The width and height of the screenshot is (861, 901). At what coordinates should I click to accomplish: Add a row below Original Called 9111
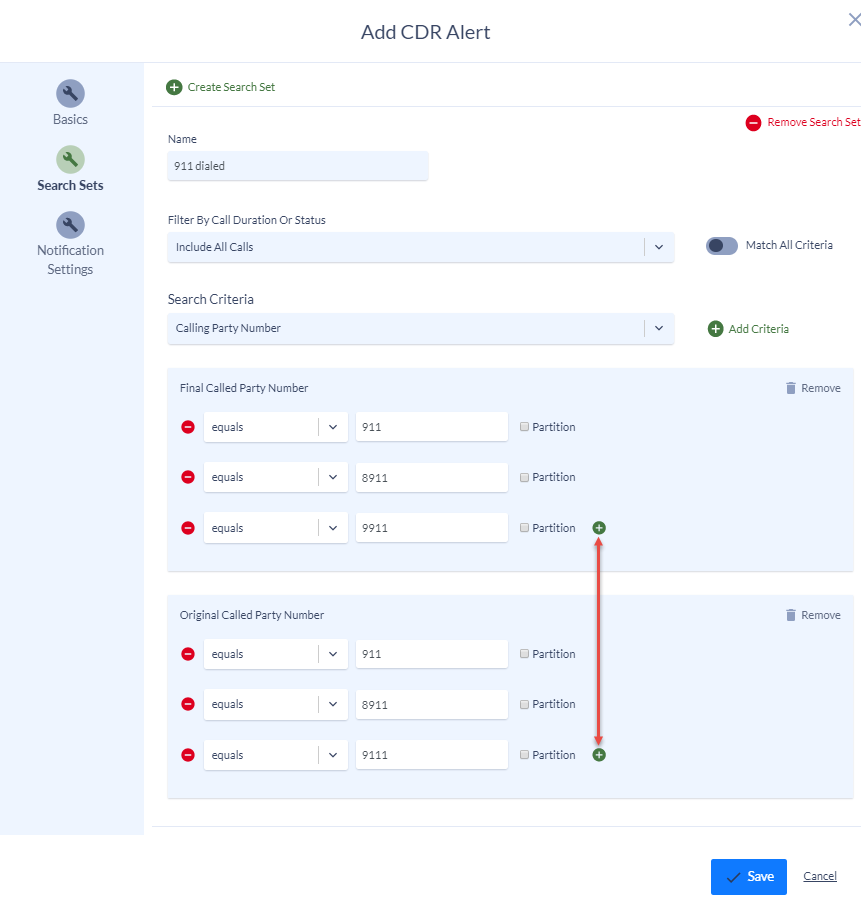click(599, 754)
